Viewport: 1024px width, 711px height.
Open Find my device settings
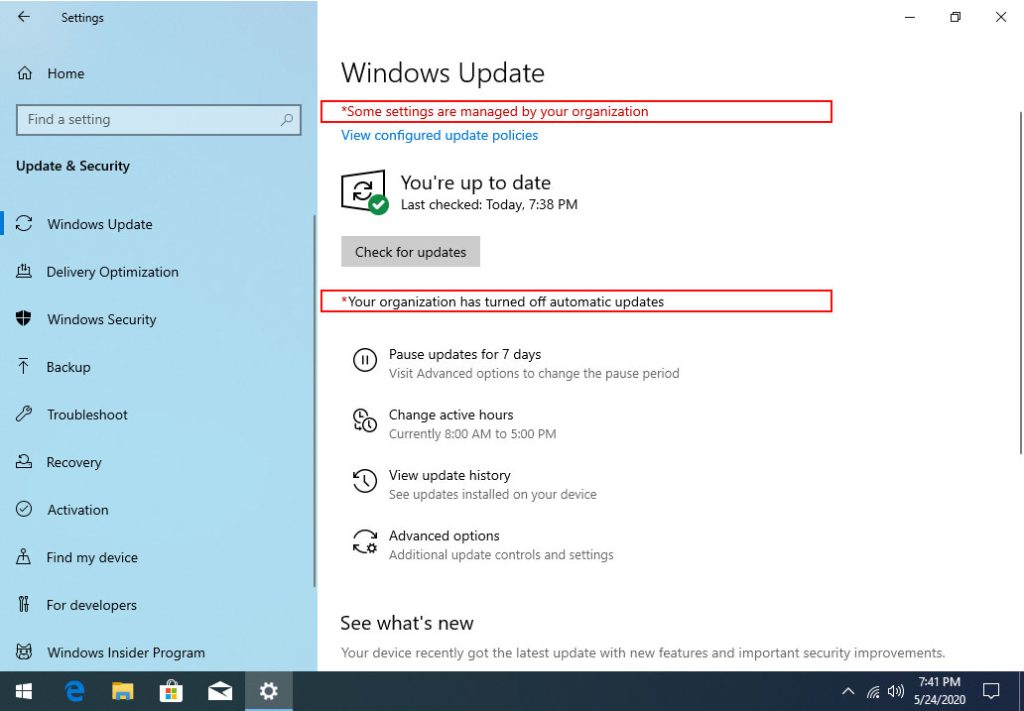tap(91, 558)
